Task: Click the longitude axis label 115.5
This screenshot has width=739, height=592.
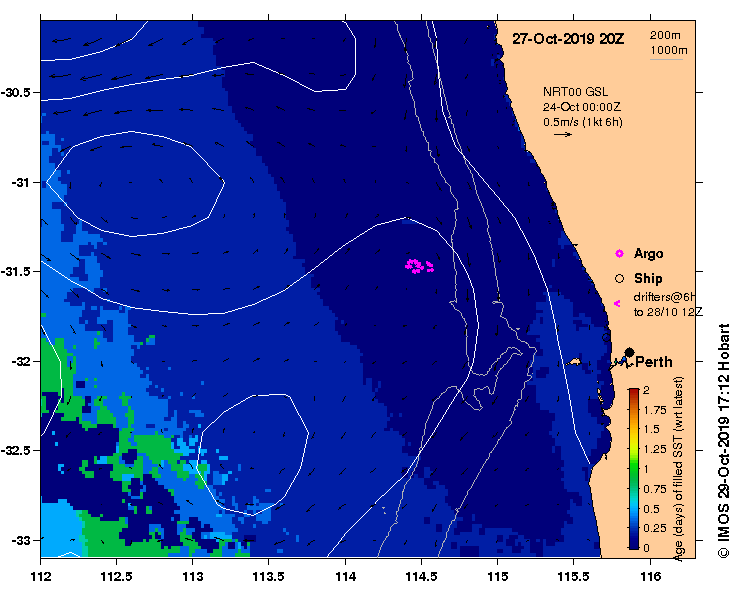Action: pos(574,576)
